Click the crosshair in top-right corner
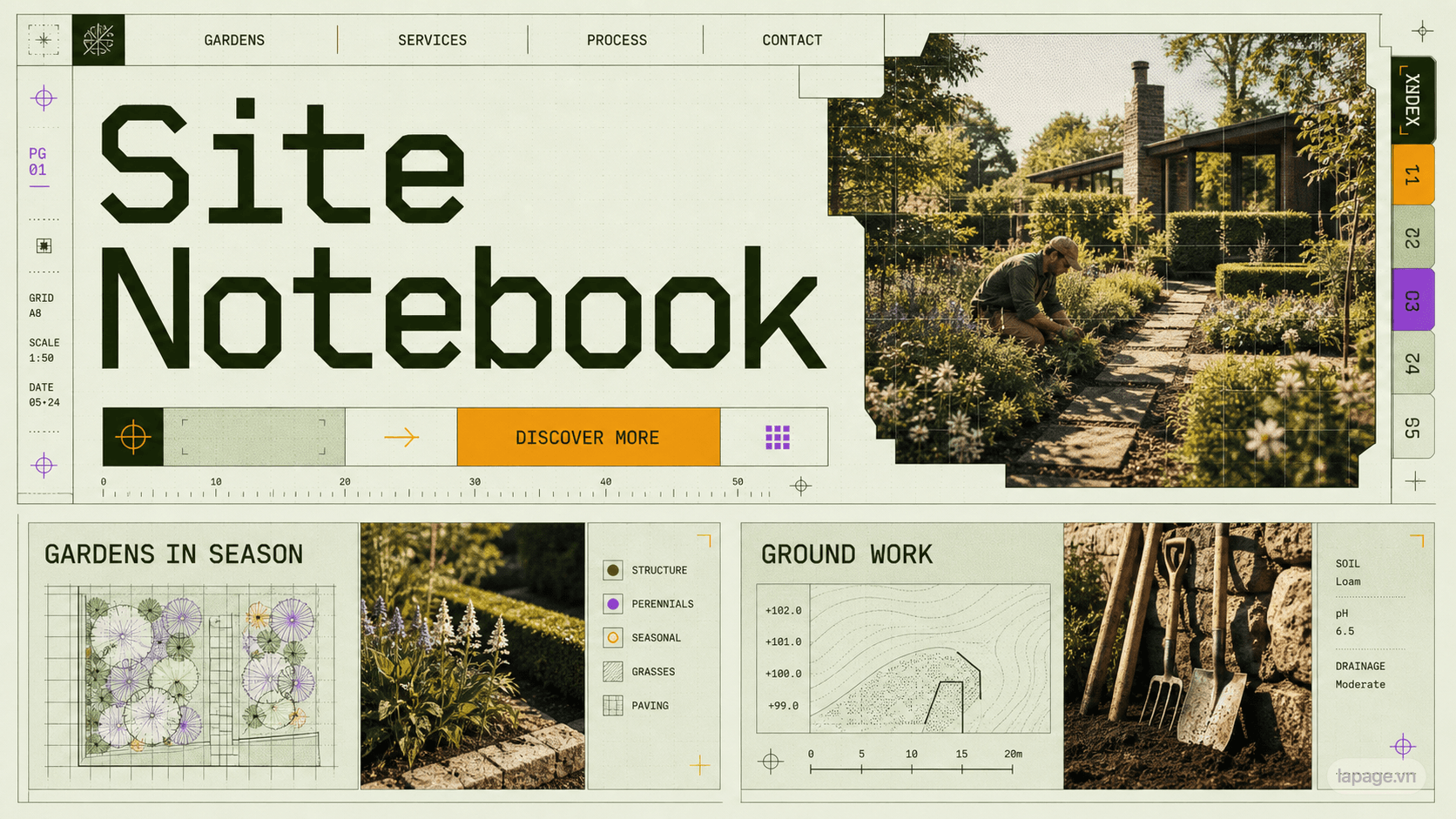The width and height of the screenshot is (1456, 819). [x=1422, y=31]
